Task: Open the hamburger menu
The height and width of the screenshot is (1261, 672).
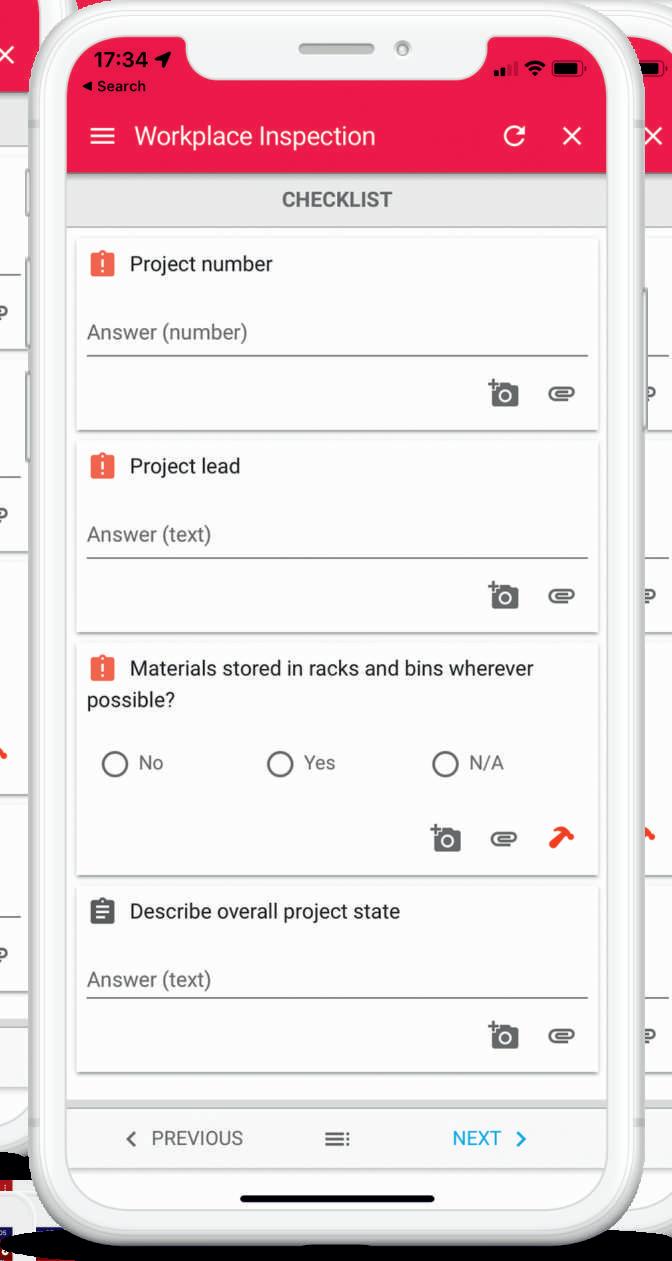Action: click(102, 136)
